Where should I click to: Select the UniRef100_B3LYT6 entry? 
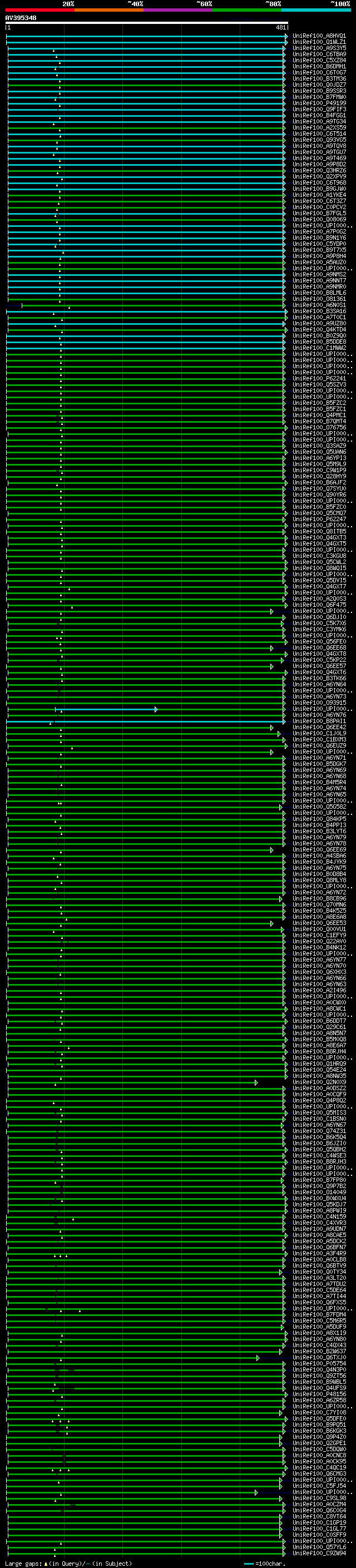319,832
